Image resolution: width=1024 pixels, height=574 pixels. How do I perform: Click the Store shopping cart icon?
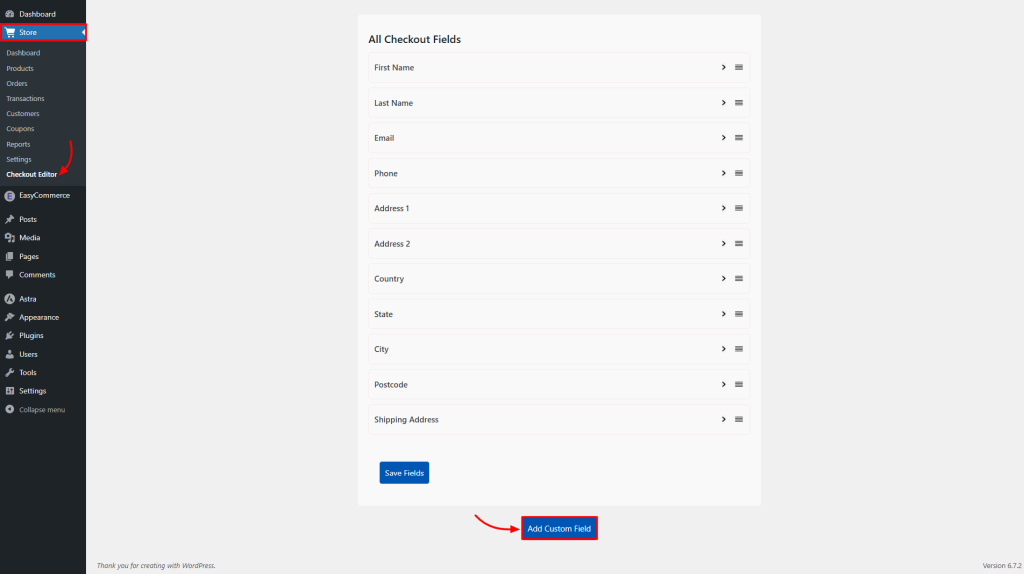pyautogui.click(x=10, y=32)
